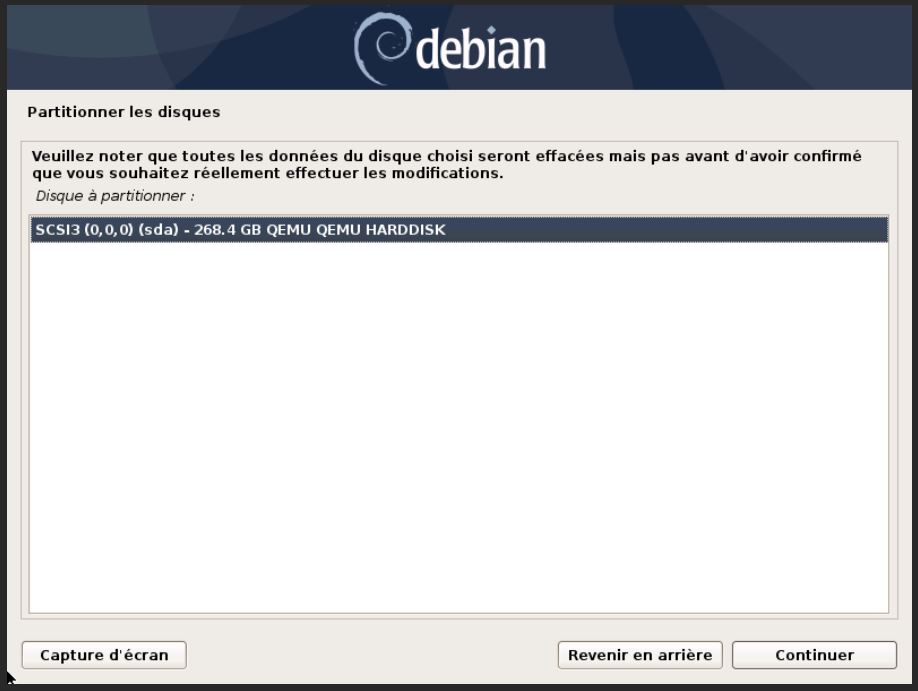Click the empty area of the disk list
Viewport: 918px width, 691px height.
point(459,427)
